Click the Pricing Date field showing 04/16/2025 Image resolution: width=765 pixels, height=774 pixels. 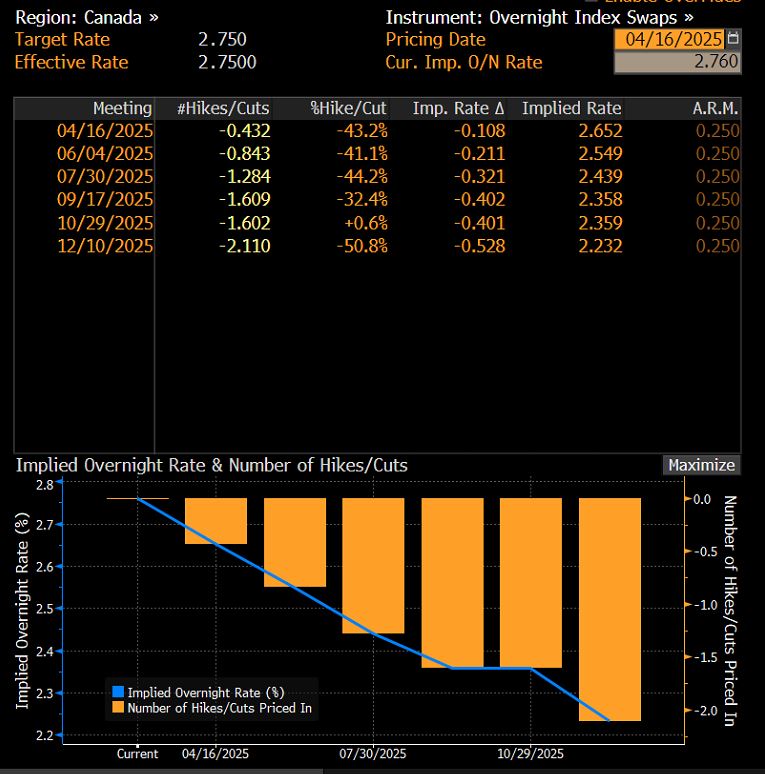(x=669, y=39)
